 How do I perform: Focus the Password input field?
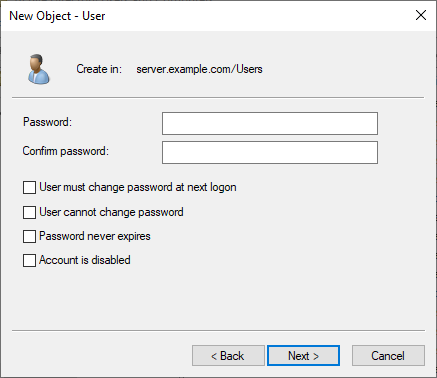[x=270, y=123]
